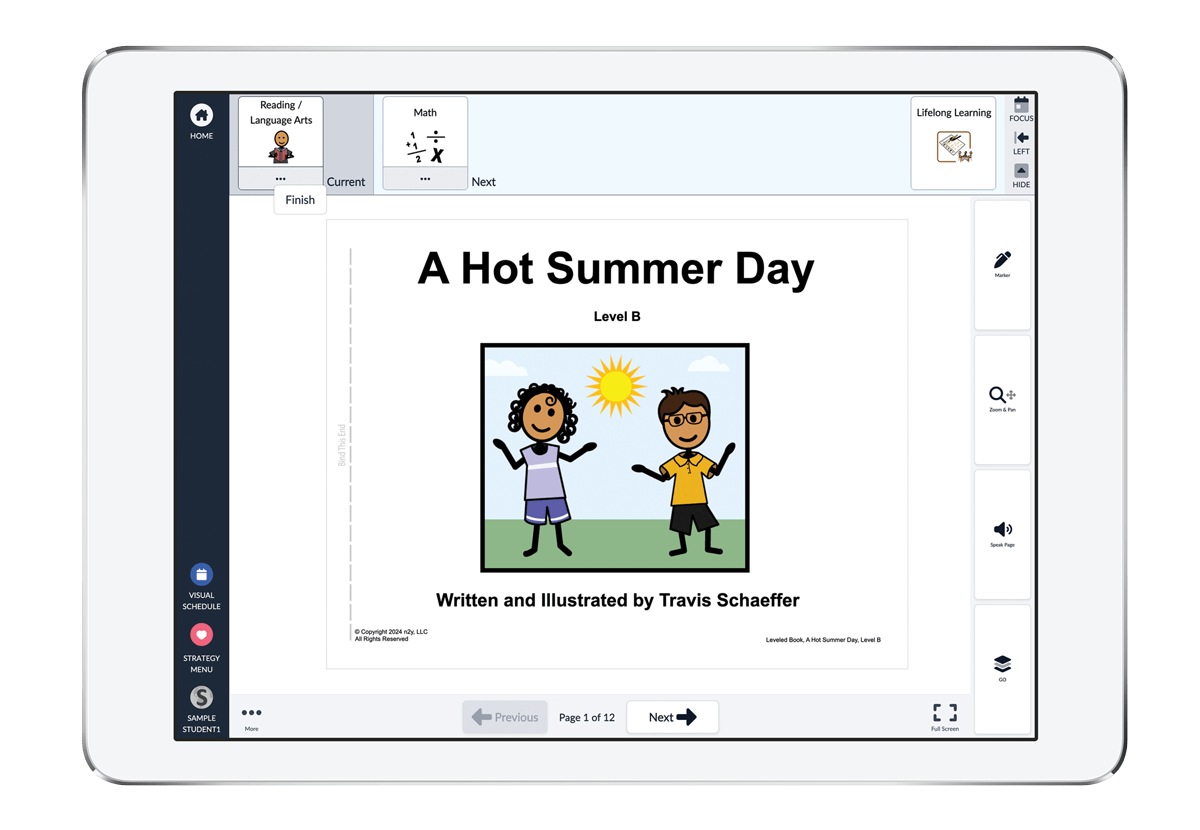Viewport: 1200px width, 830px height.
Task: Go to the Home screen
Action: (201, 121)
